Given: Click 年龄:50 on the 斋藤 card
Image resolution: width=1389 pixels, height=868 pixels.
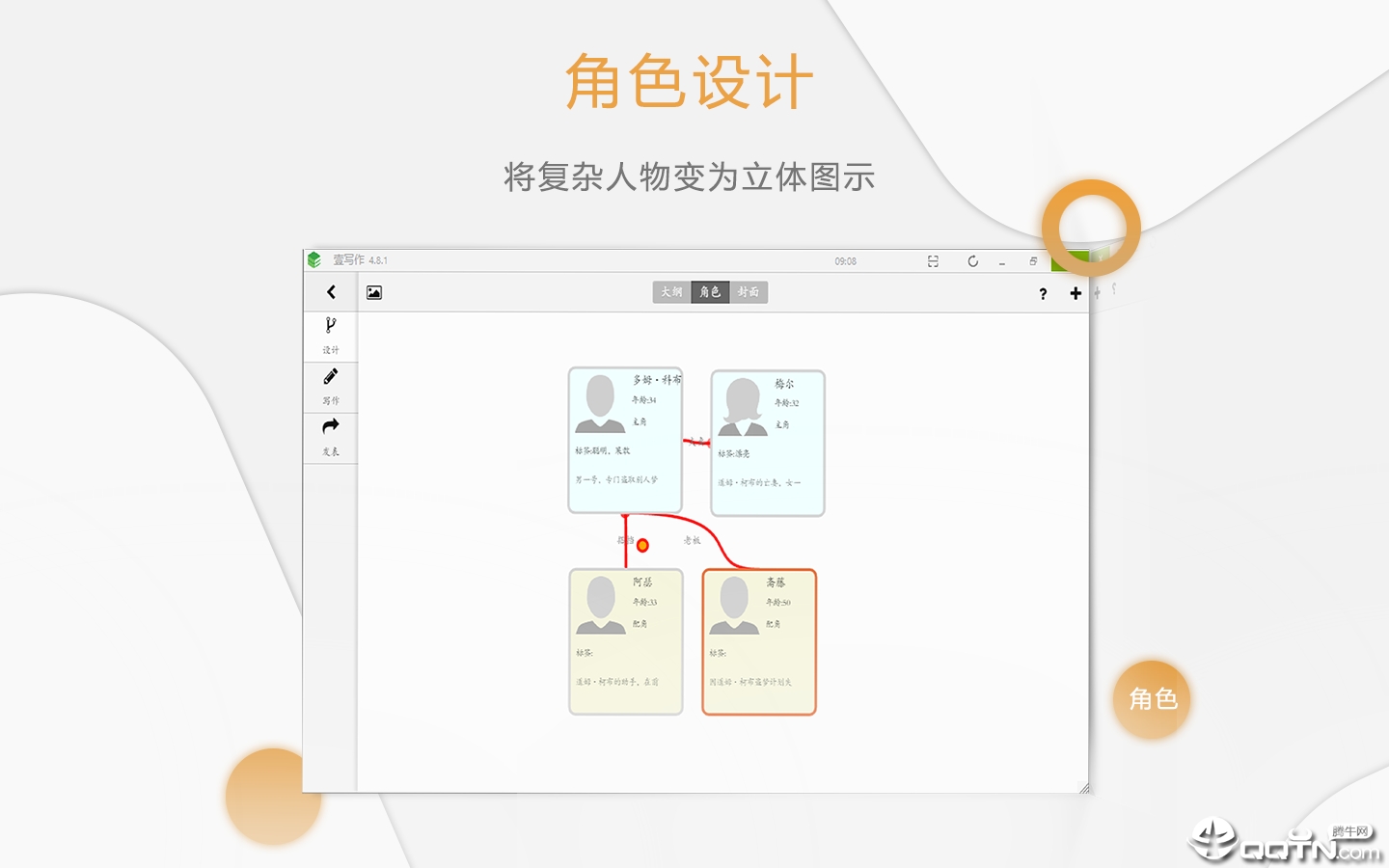Looking at the screenshot, I should coord(778,603).
